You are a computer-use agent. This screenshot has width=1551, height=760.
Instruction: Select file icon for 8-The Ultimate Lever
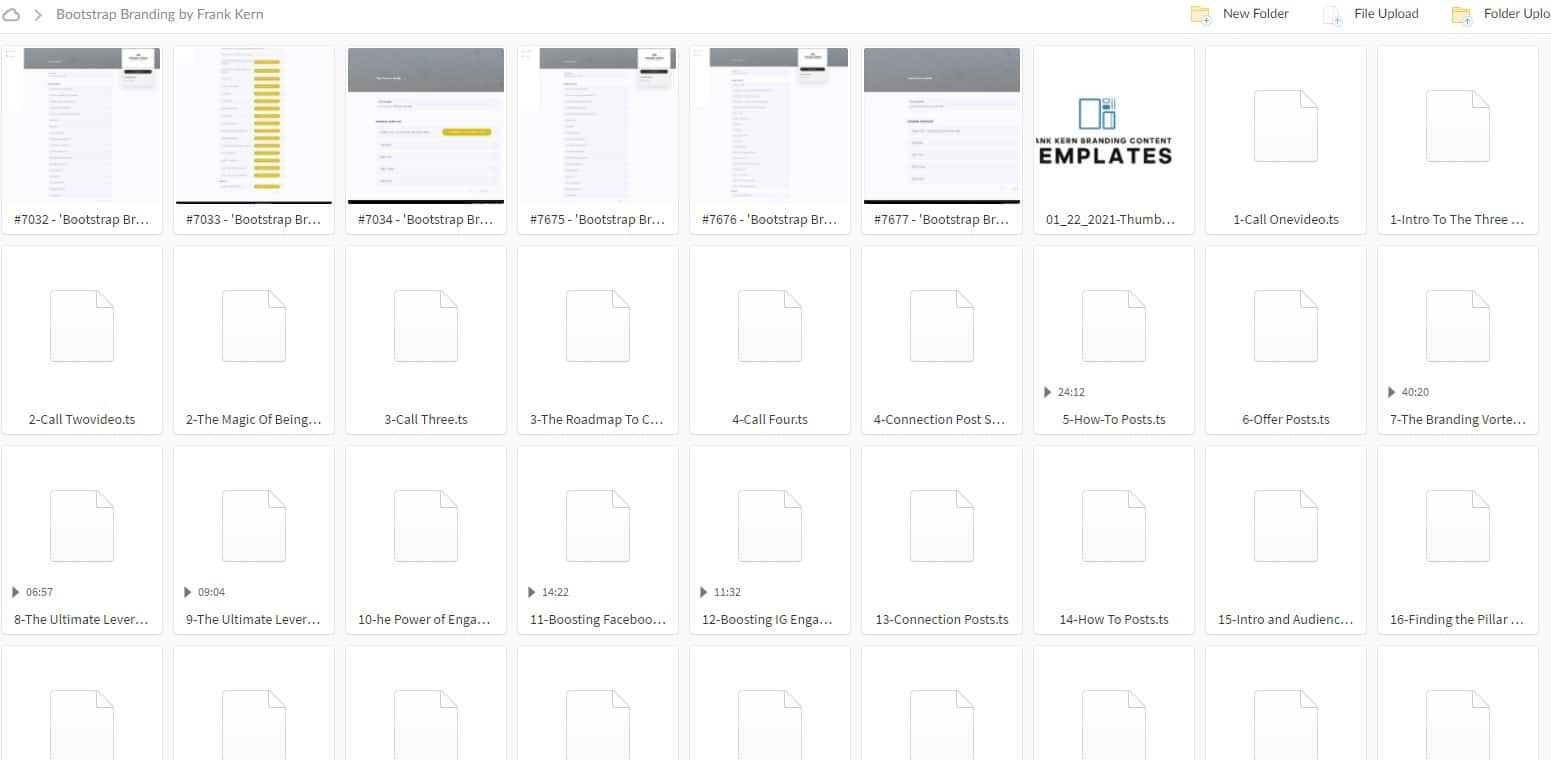[x=82, y=525]
